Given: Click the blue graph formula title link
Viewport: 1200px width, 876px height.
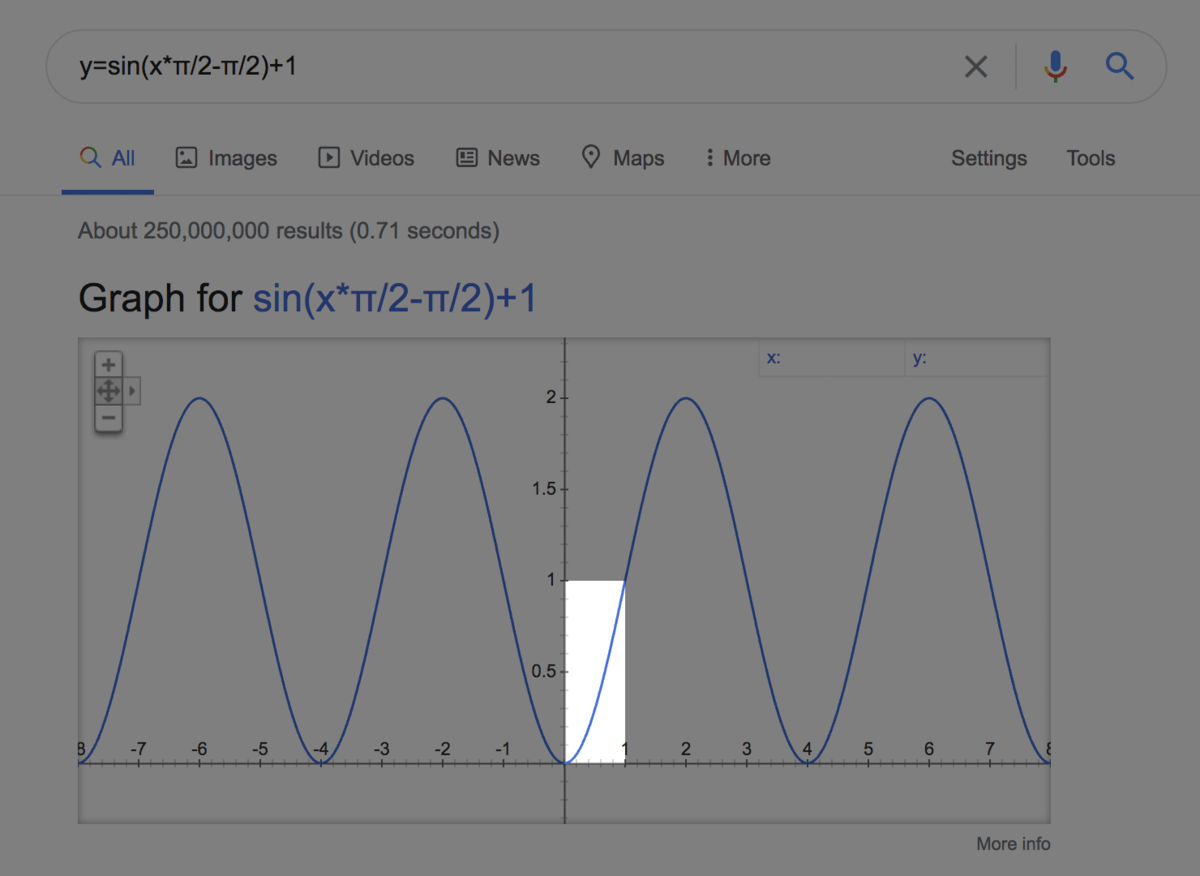Looking at the screenshot, I should [x=394, y=298].
